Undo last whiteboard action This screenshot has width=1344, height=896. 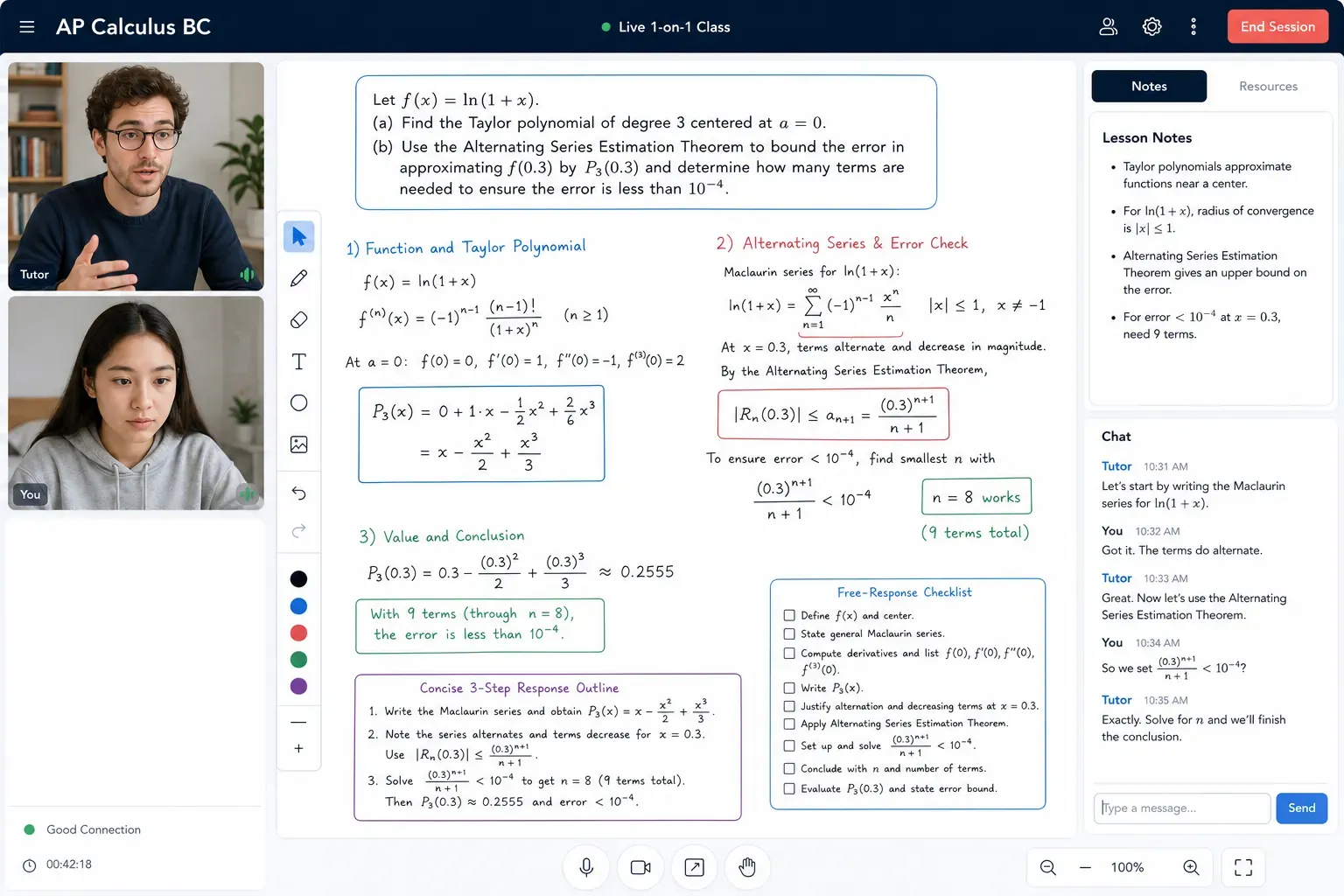(299, 493)
